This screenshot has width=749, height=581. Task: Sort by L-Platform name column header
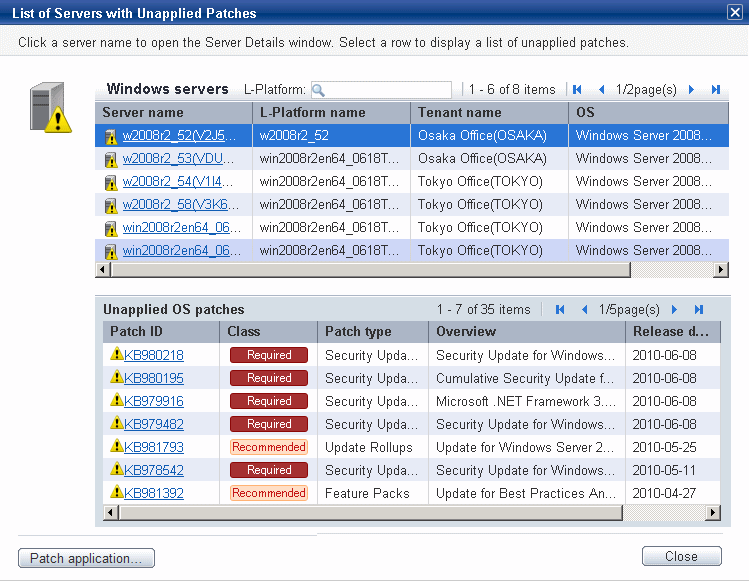pyautogui.click(x=331, y=113)
